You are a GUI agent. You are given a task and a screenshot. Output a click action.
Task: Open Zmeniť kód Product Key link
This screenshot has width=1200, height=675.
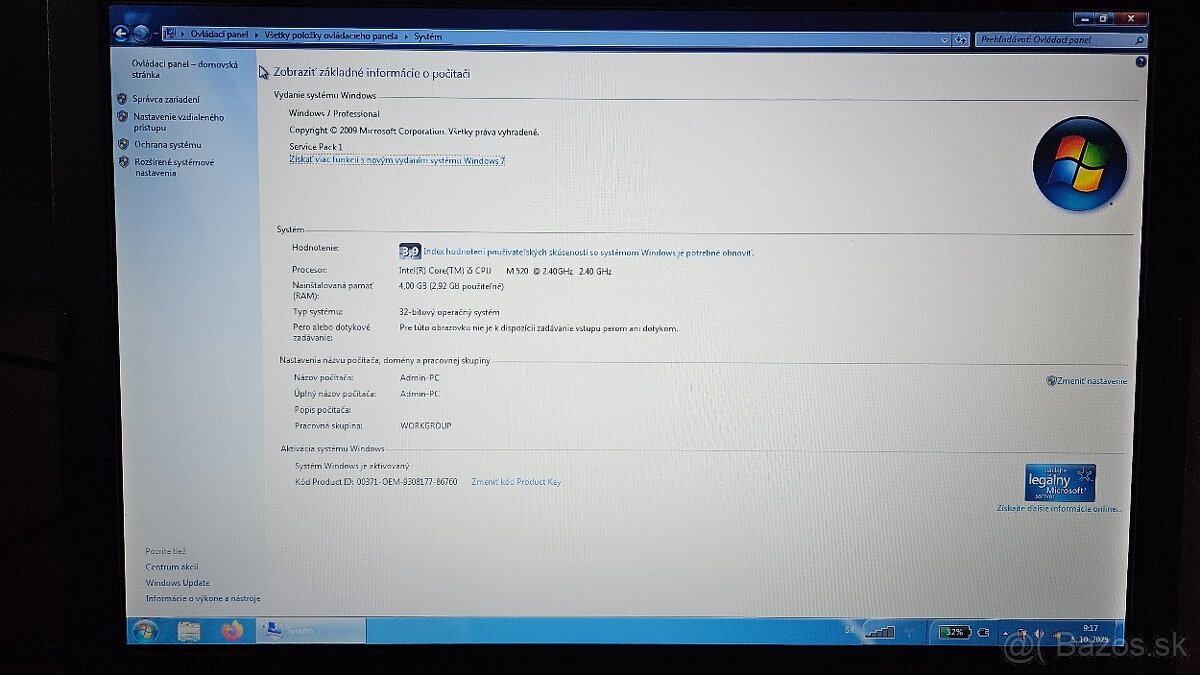point(517,481)
